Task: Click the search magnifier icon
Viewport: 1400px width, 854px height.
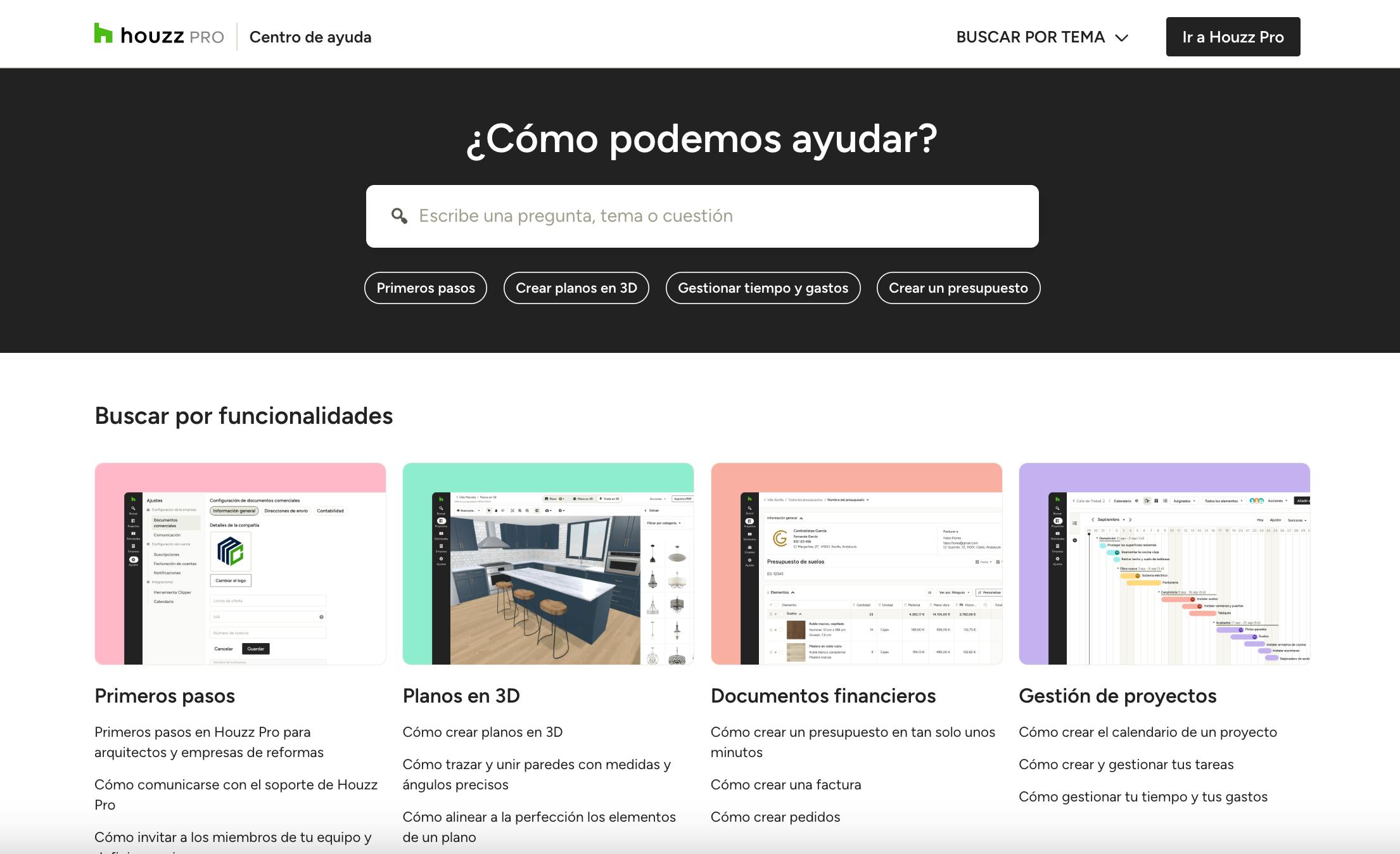Action: [x=399, y=216]
